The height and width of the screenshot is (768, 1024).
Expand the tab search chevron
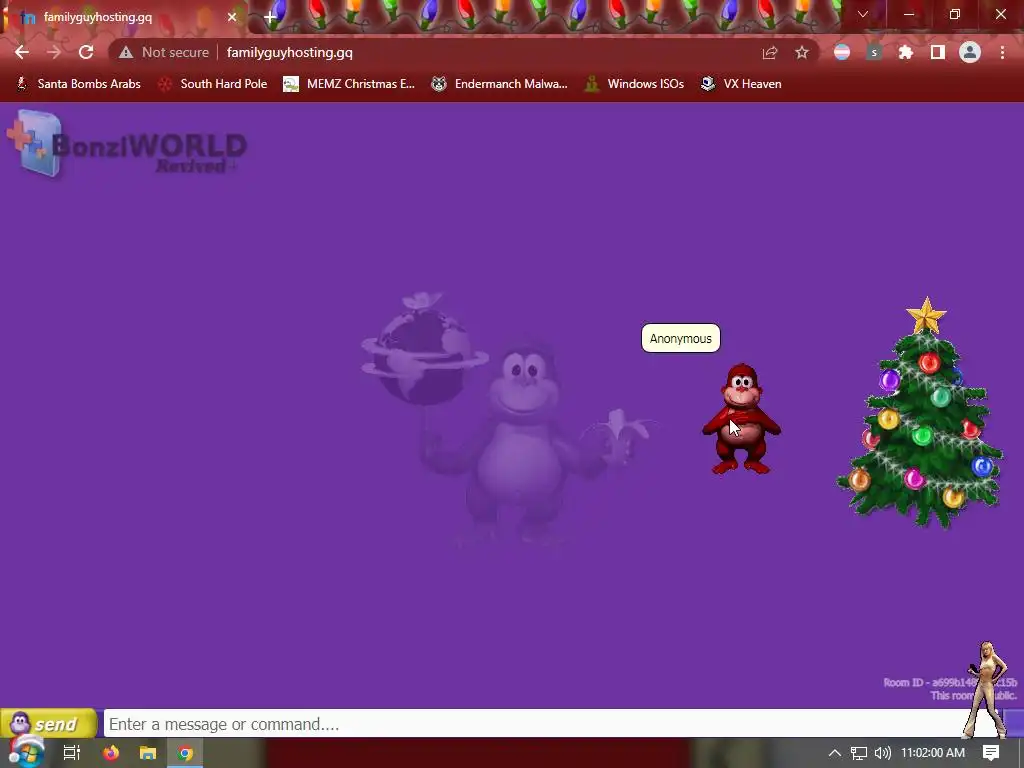pyautogui.click(x=863, y=14)
